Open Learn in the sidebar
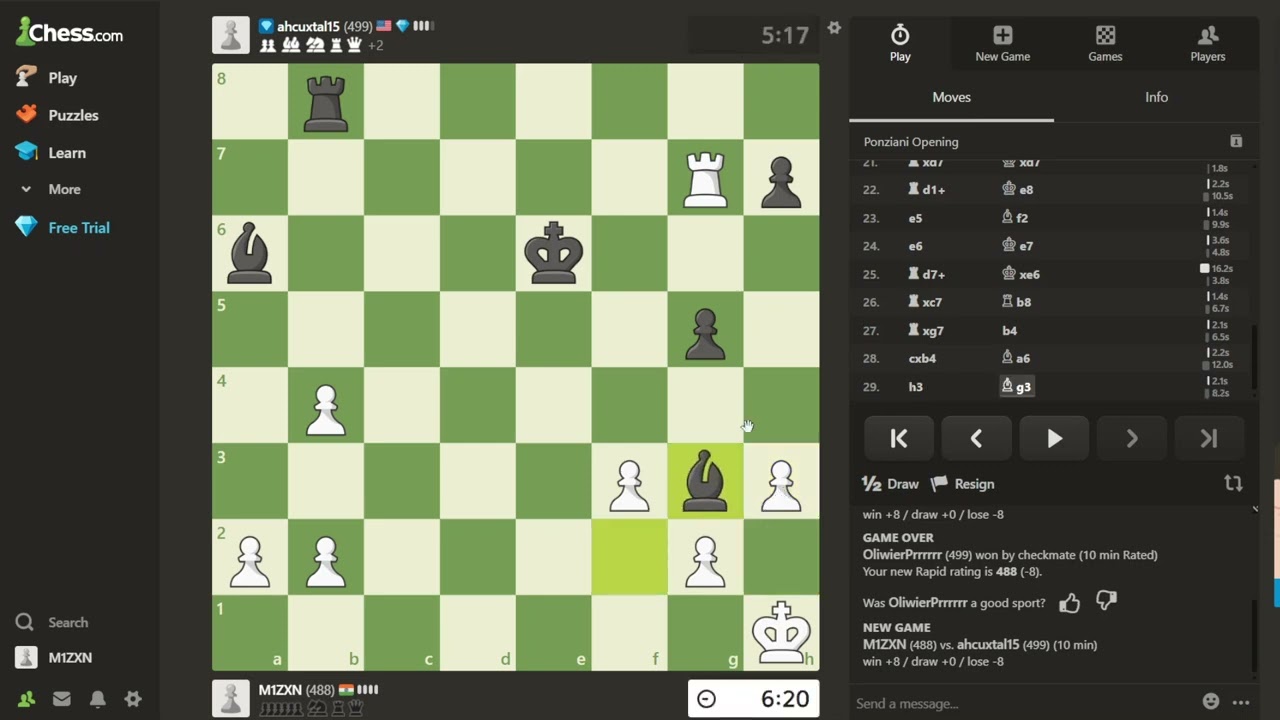The width and height of the screenshot is (1280, 720). [x=51, y=153]
